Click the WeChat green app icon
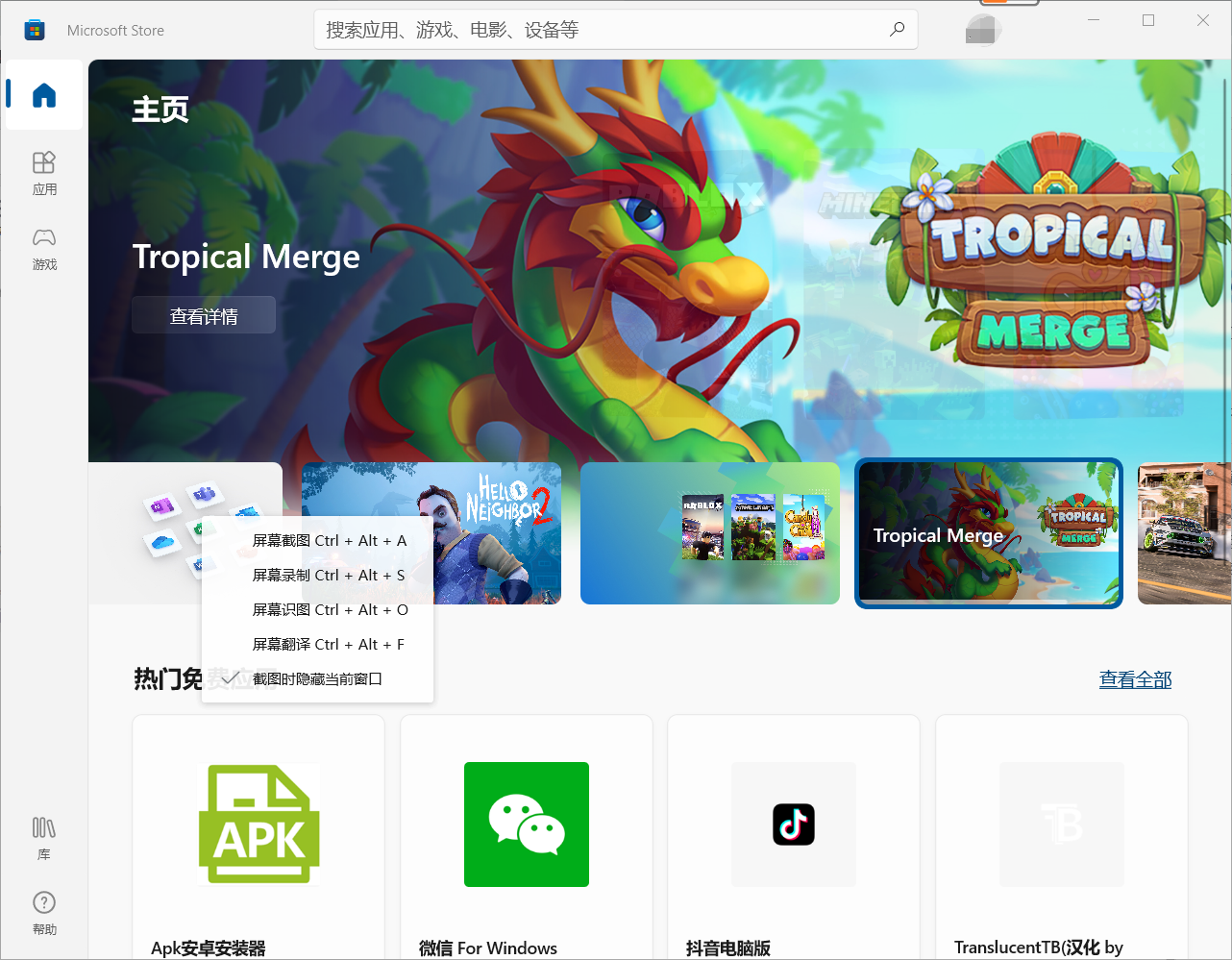Screen dimensions: 1232x960 pyautogui.click(x=527, y=825)
